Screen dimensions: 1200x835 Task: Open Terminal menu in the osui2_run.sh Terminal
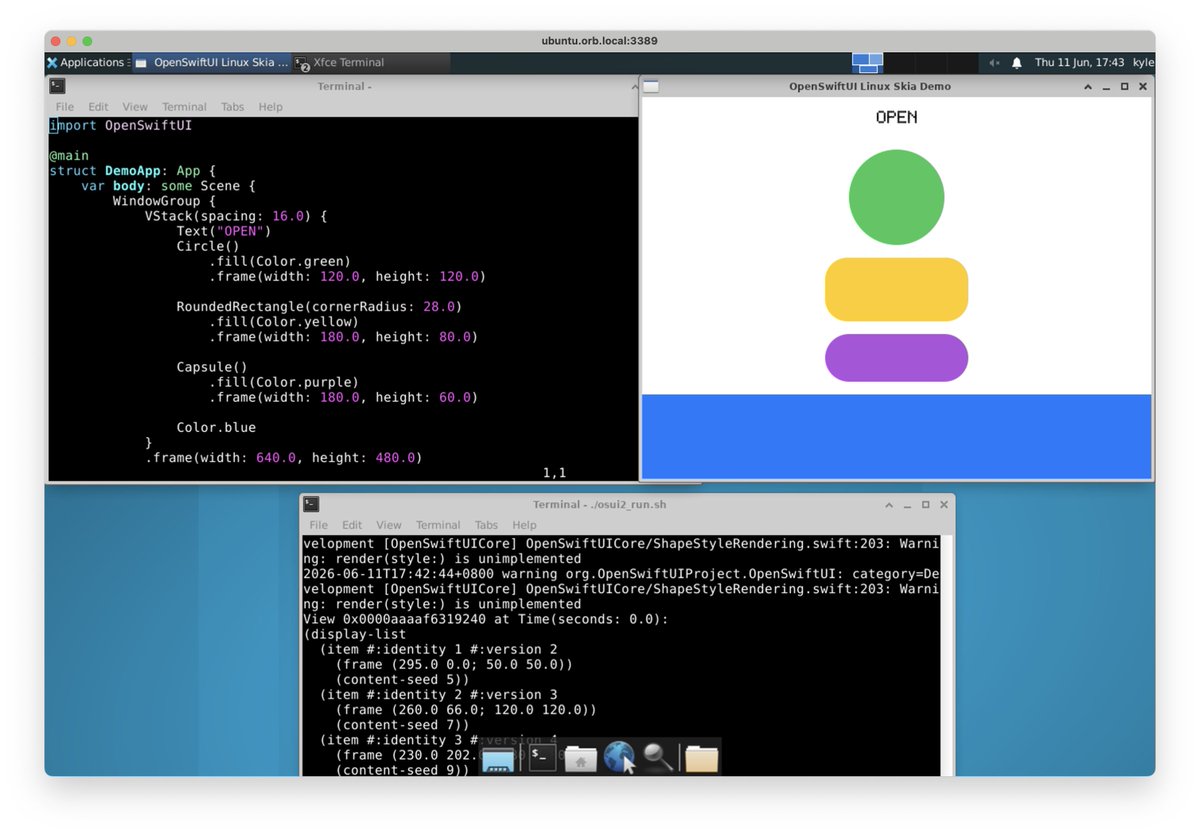click(438, 525)
